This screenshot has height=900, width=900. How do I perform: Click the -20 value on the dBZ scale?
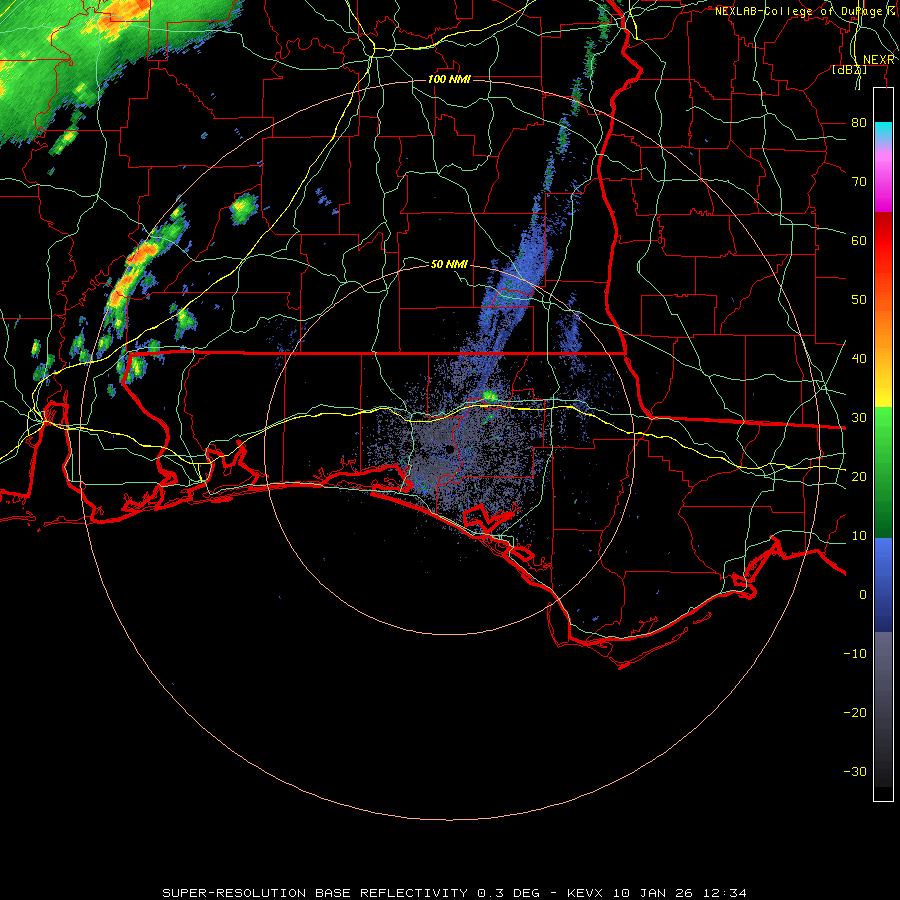[x=855, y=712]
